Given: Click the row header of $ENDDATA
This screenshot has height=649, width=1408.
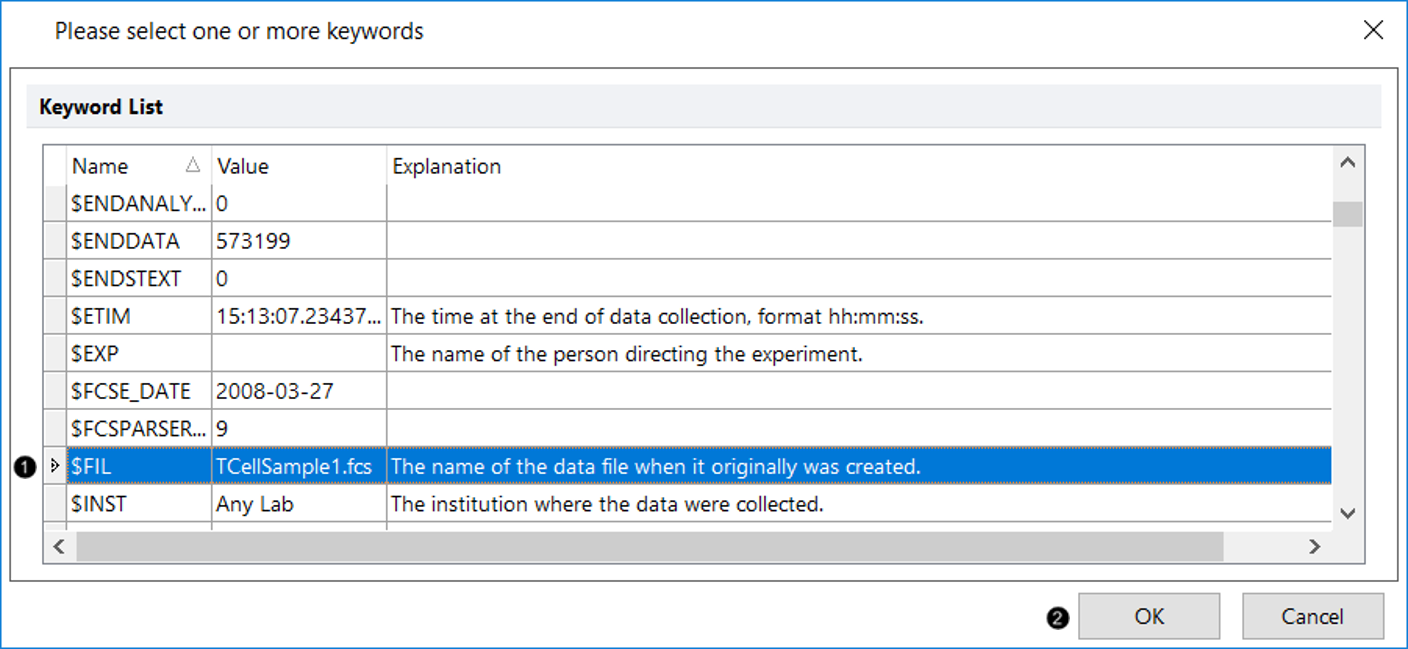Looking at the screenshot, I should [x=55, y=241].
